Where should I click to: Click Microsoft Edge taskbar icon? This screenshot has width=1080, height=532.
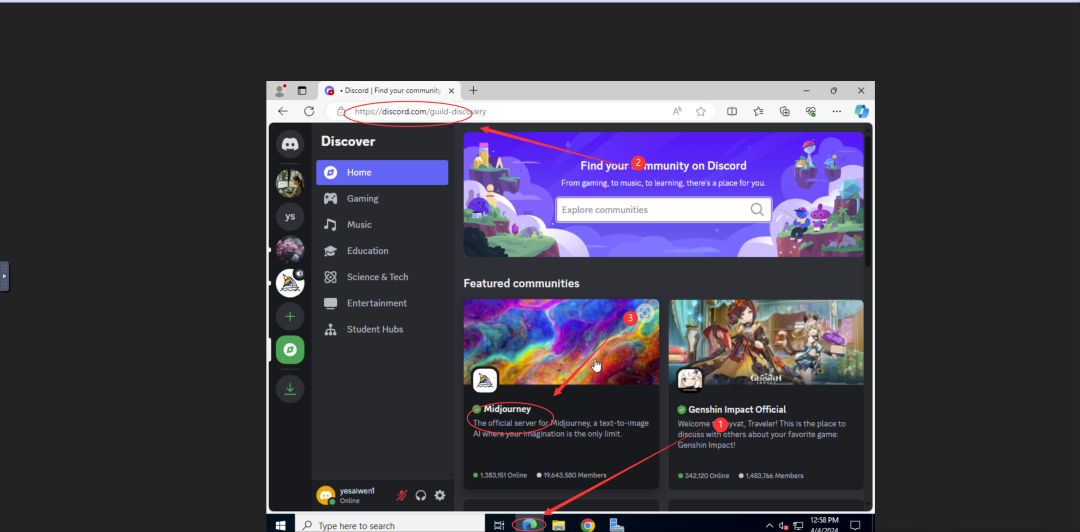(529, 525)
